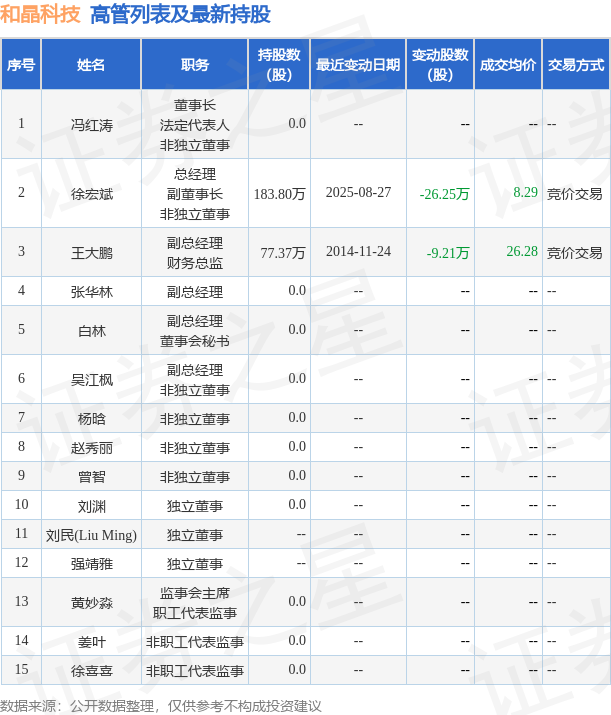The height and width of the screenshot is (715, 611).
Task: Click the name 刘民(Liu Ming)
Action: tap(91, 535)
